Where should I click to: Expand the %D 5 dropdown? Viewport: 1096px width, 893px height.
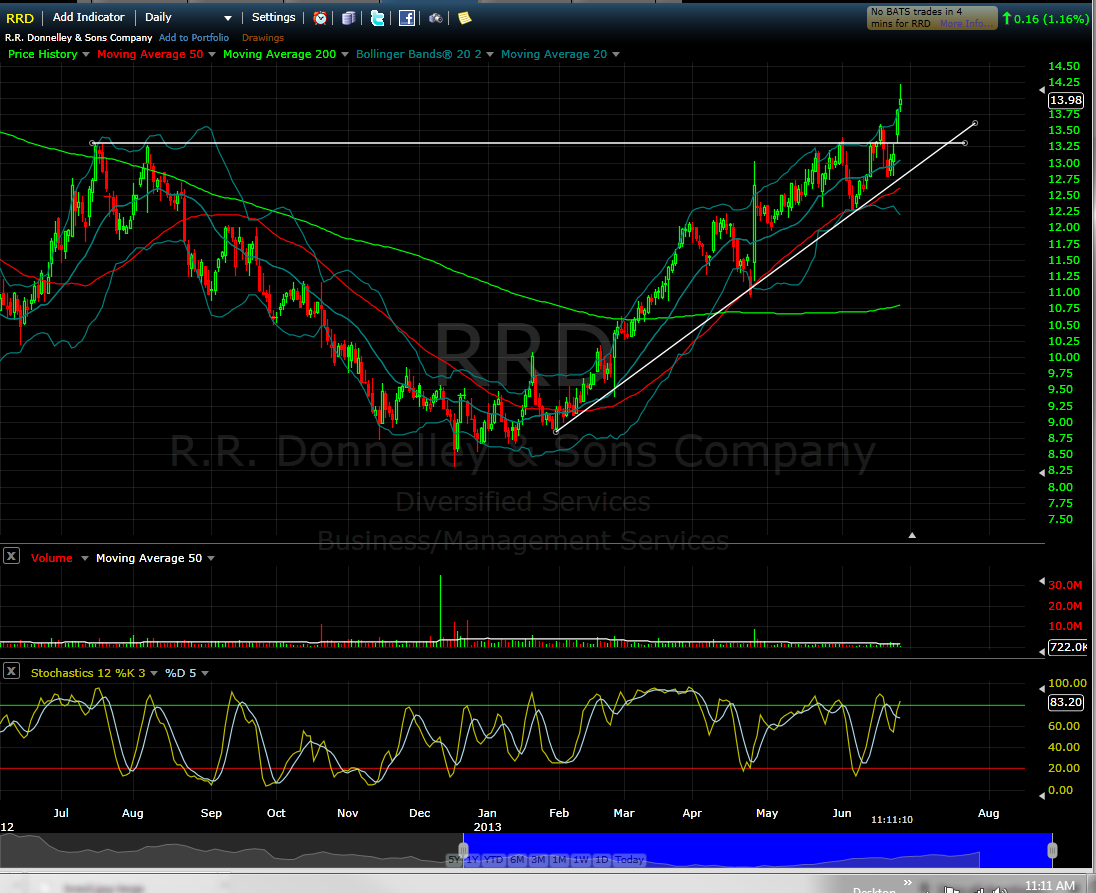[205, 674]
